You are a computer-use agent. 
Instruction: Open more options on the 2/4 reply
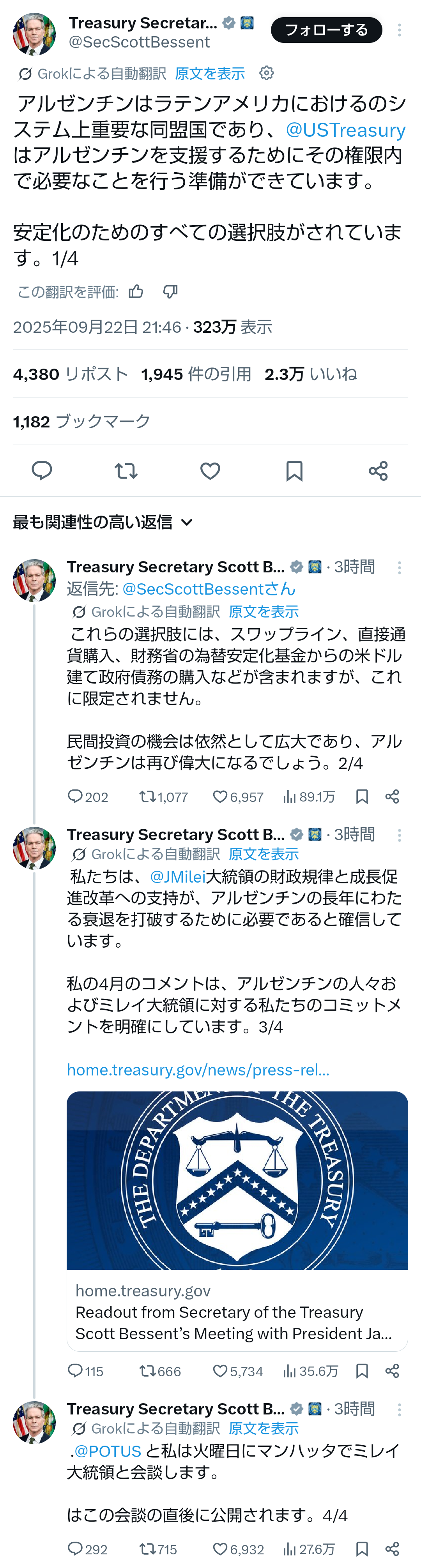399,567
